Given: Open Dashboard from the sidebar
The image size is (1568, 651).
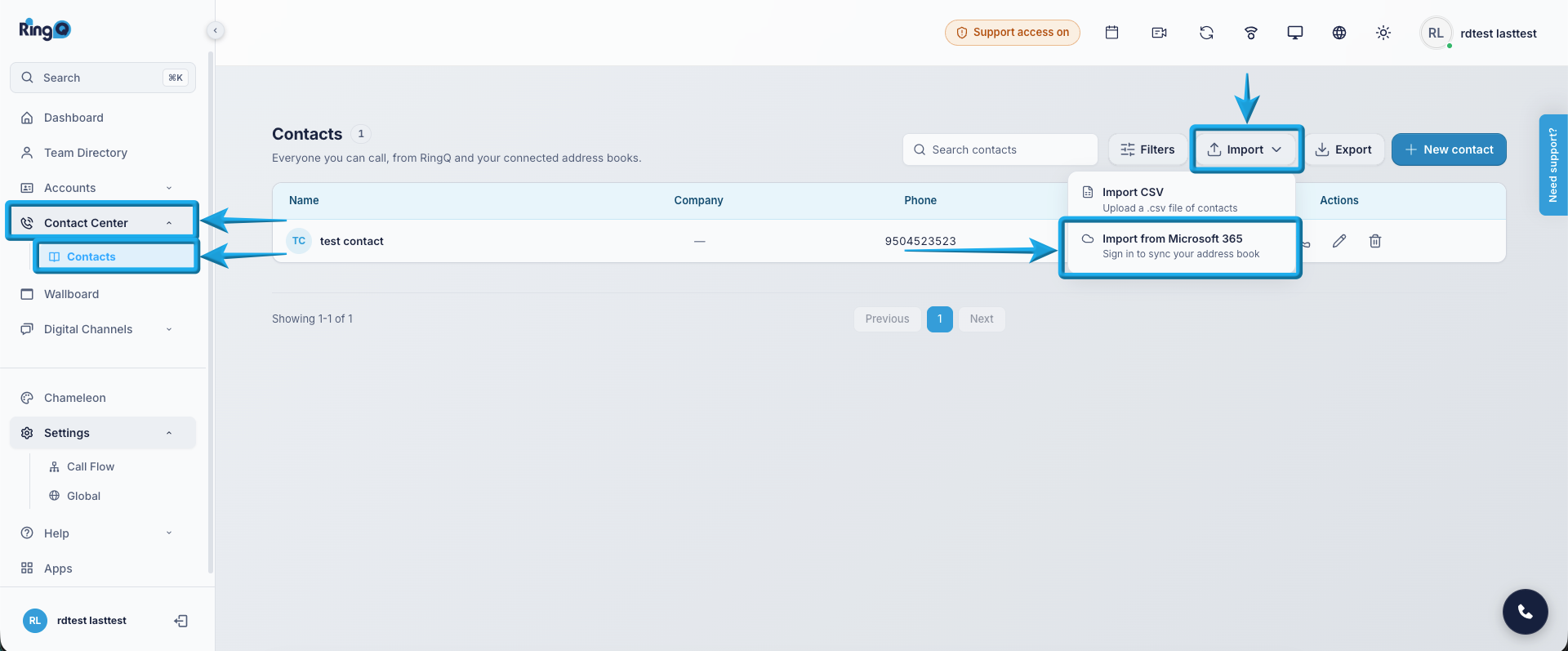Looking at the screenshot, I should tap(103, 118).
